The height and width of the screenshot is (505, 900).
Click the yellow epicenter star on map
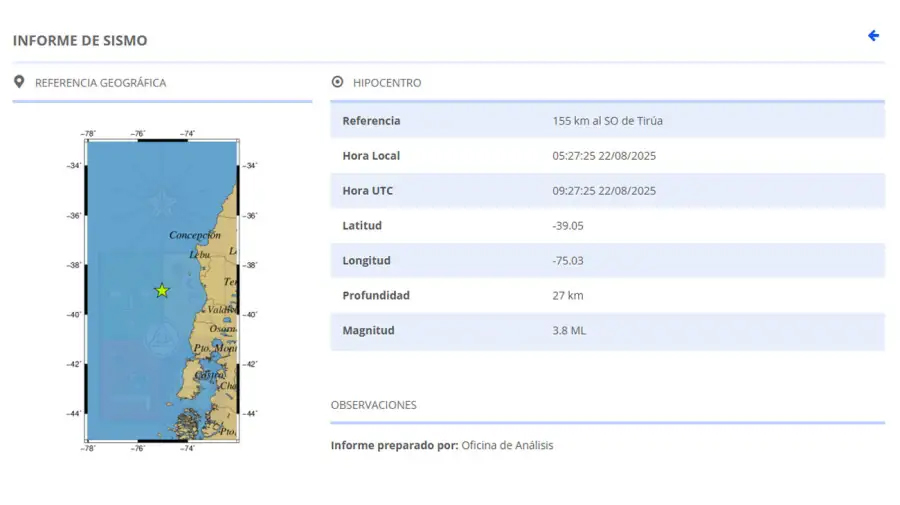[162, 290]
